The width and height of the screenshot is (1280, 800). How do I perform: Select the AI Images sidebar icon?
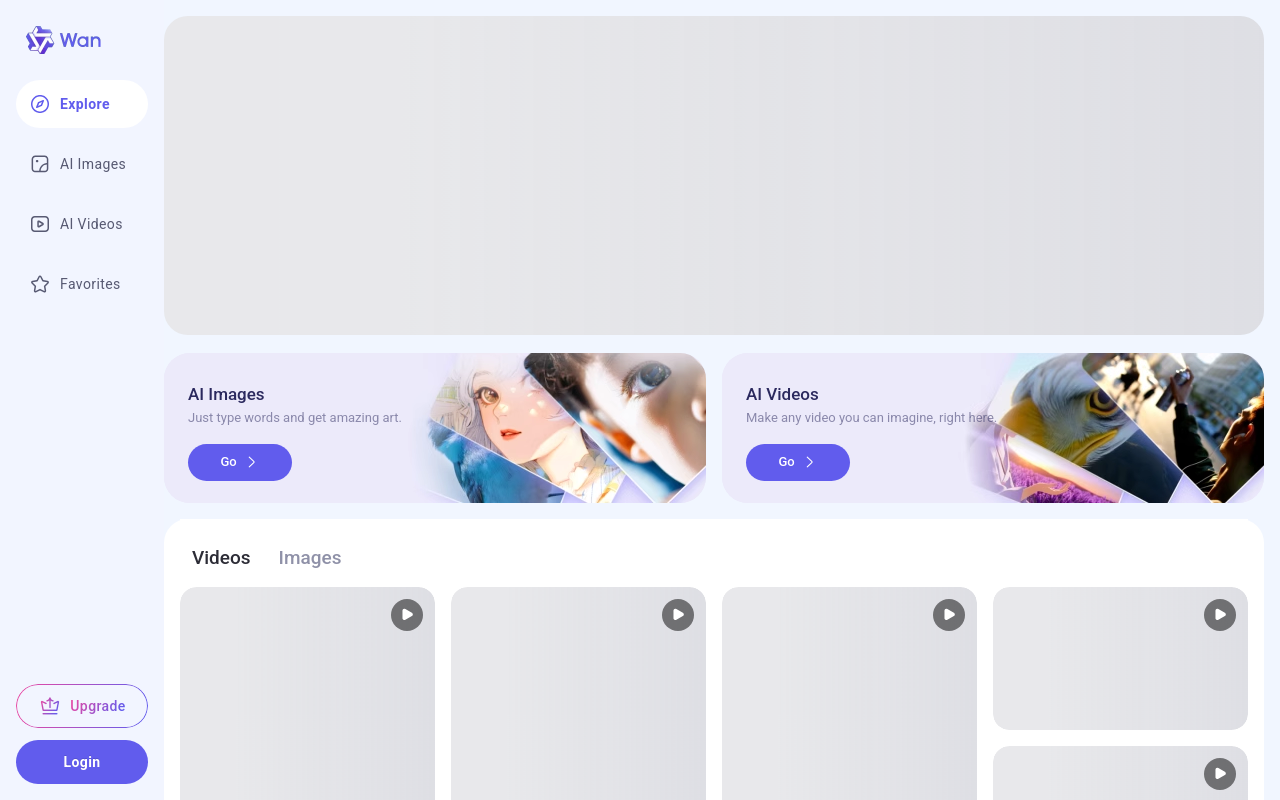(x=40, y=164)
